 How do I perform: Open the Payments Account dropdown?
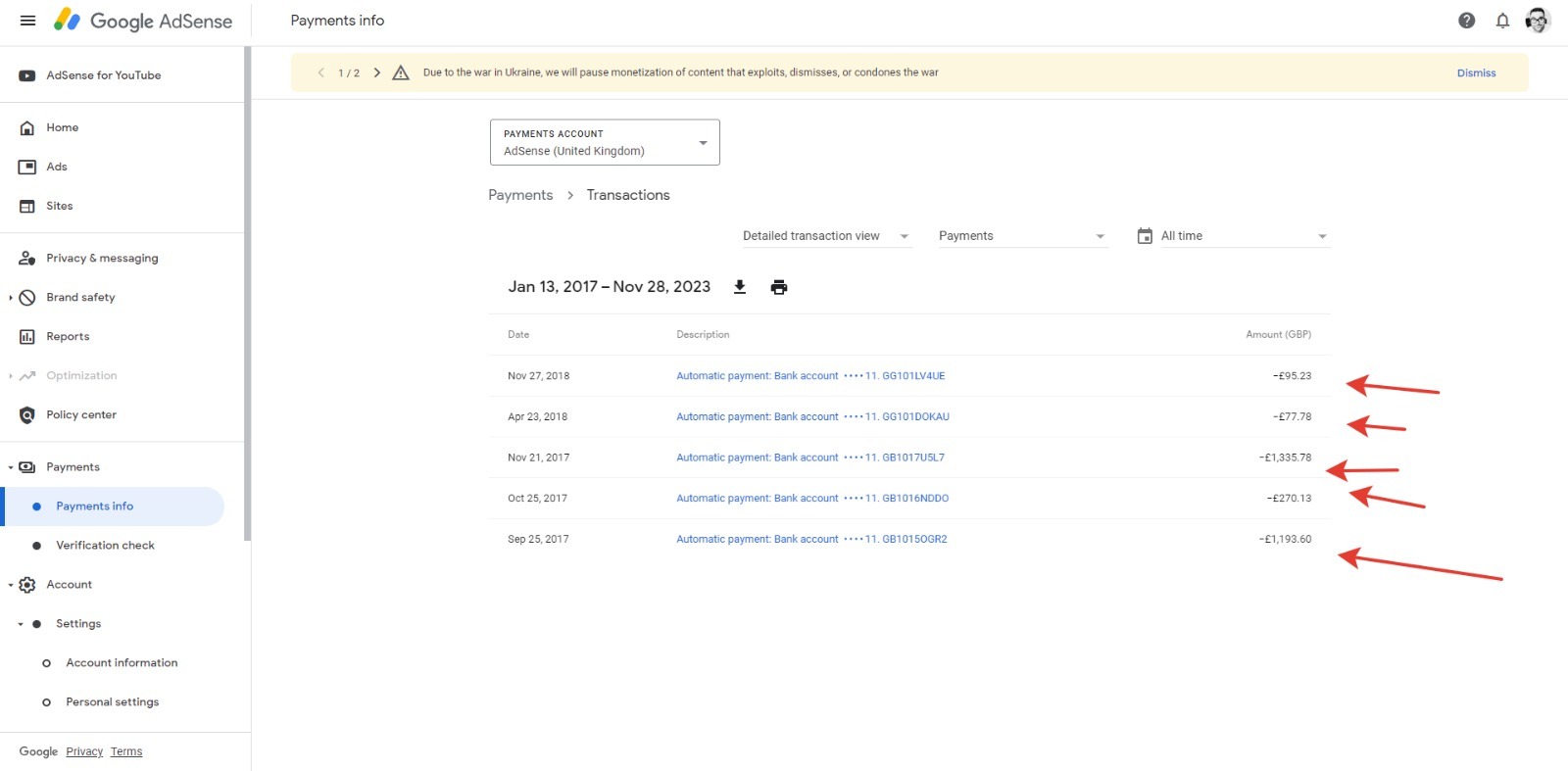coord(605,142)
